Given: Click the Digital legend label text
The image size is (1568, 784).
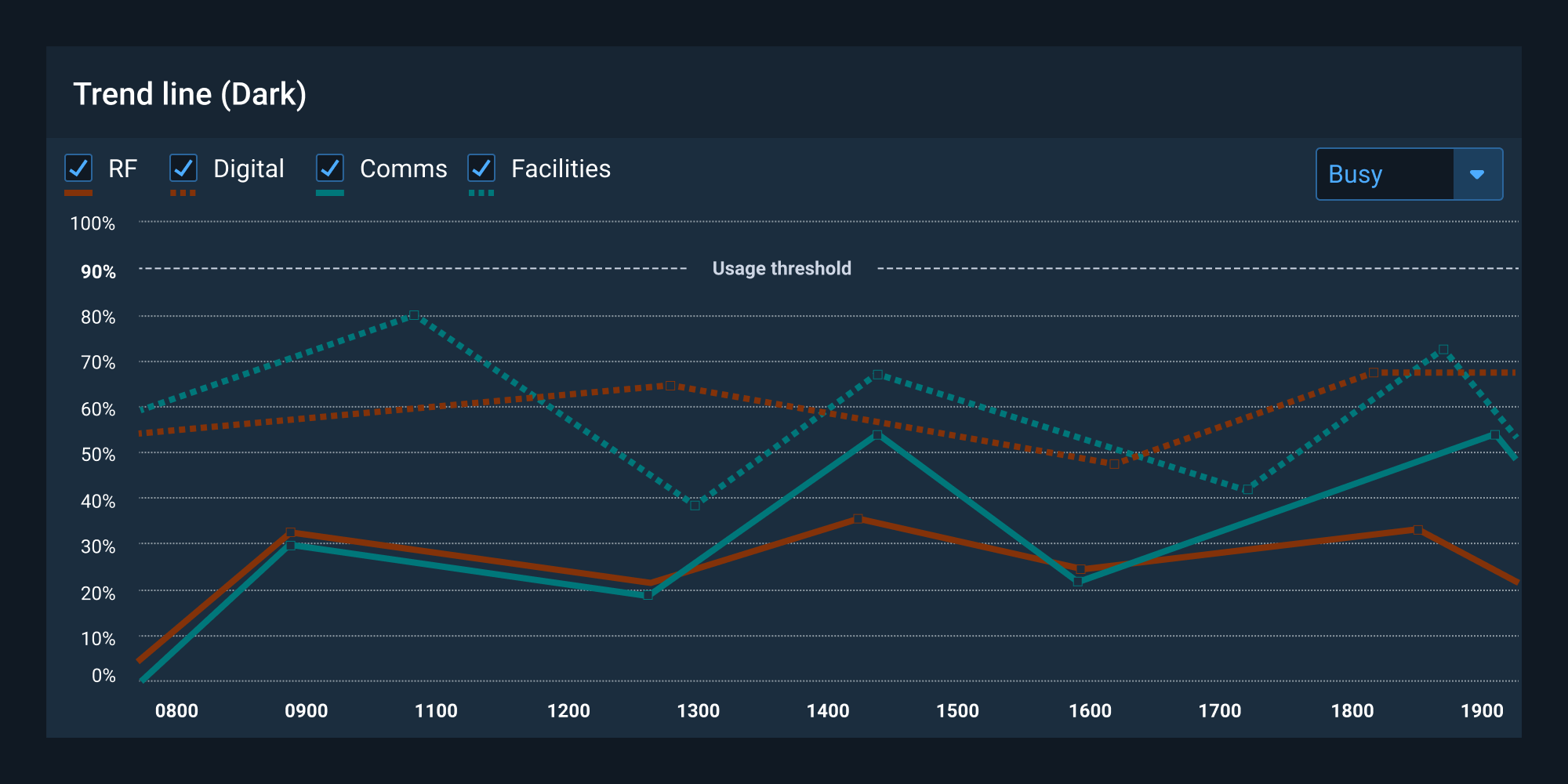Looking at the screenshot, I should 249,169.
